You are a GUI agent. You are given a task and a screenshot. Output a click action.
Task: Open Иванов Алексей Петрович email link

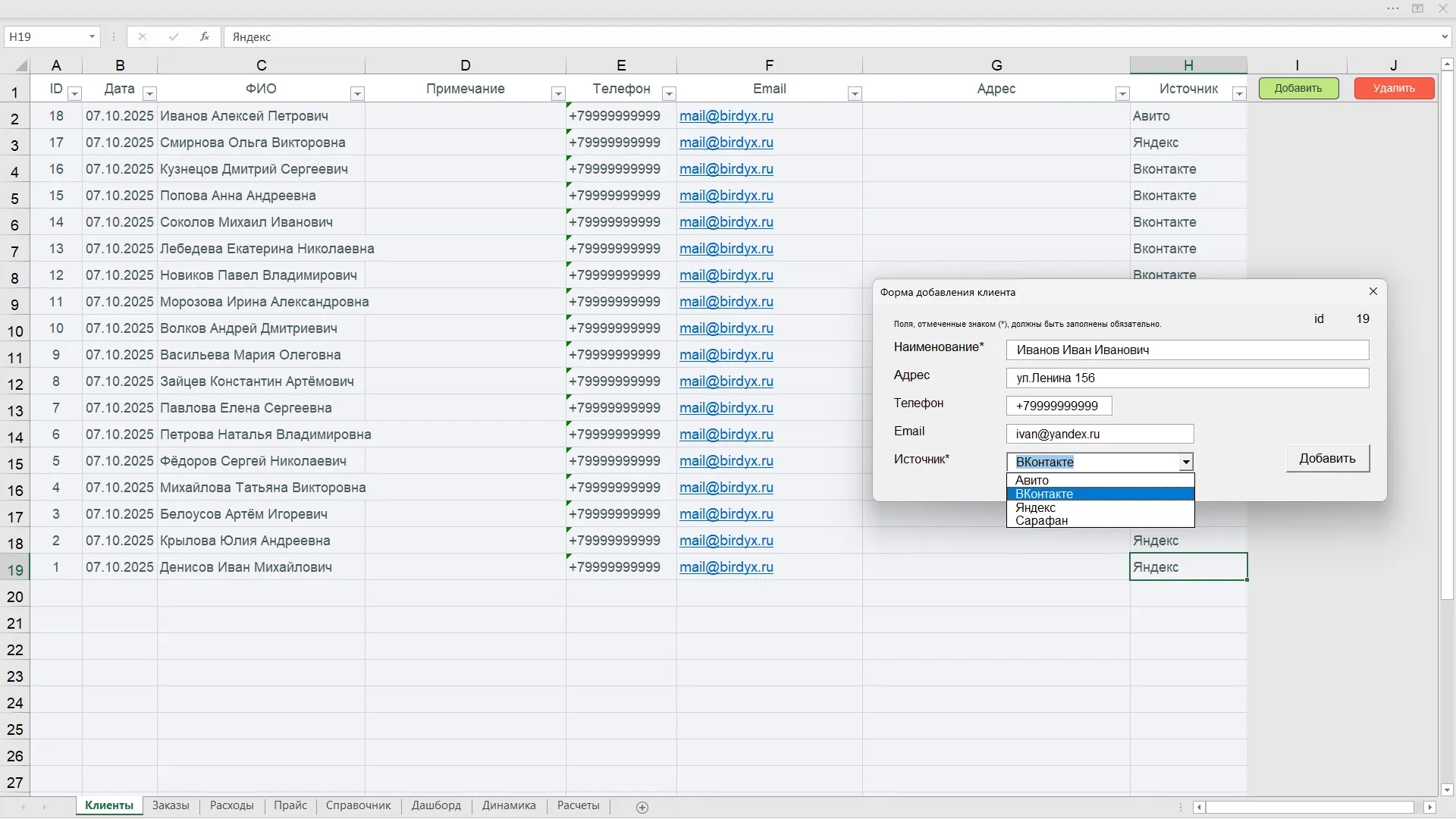726,116
